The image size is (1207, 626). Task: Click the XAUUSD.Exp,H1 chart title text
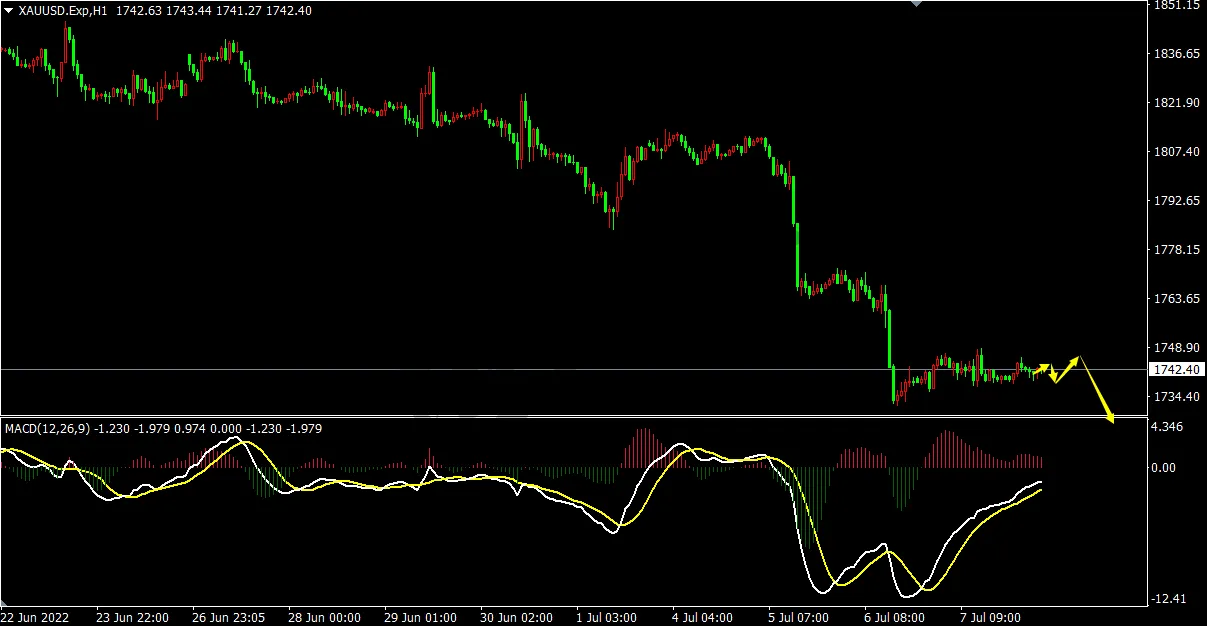(63, 10)
